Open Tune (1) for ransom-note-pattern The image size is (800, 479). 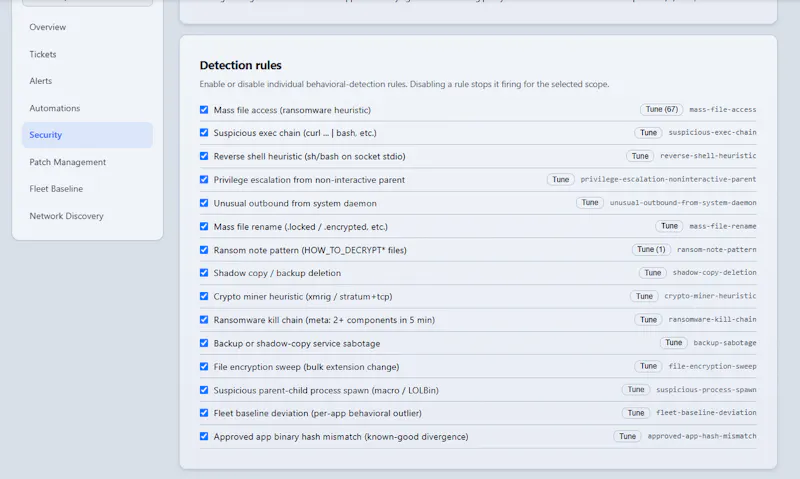pos(651,249)
